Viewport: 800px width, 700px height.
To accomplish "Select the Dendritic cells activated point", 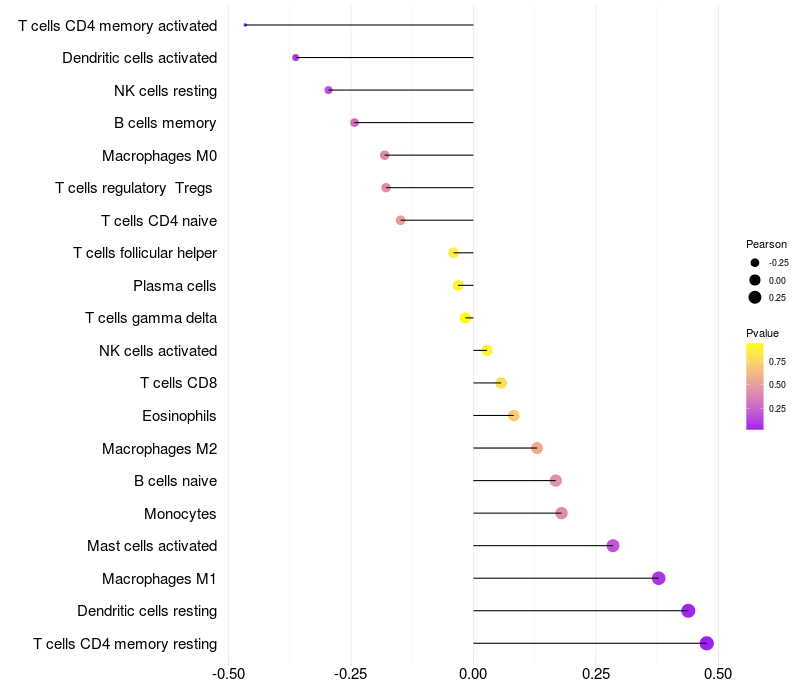I will click(x=295, y=58).
